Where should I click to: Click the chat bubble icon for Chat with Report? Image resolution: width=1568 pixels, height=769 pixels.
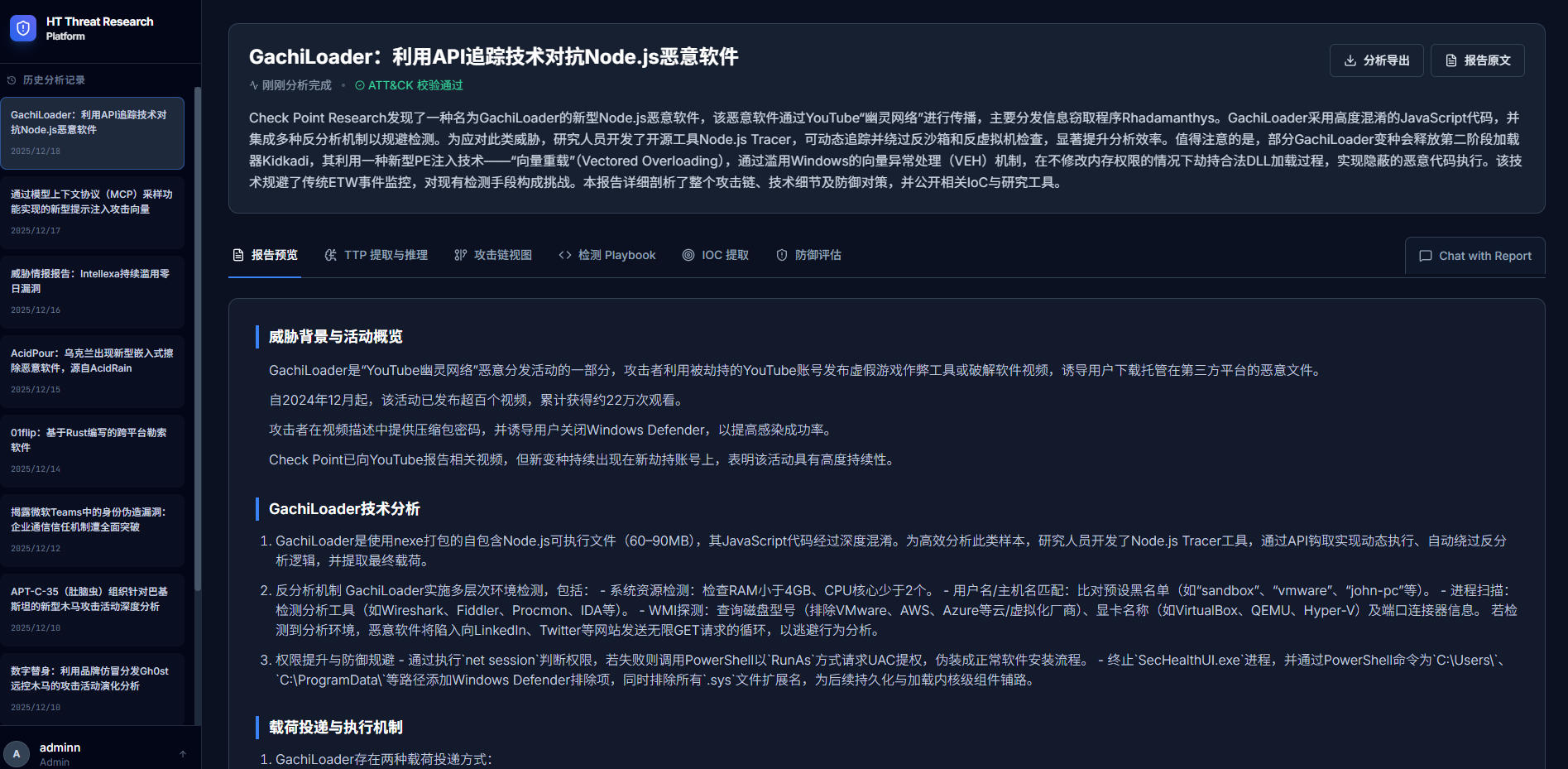point(1425,256)
